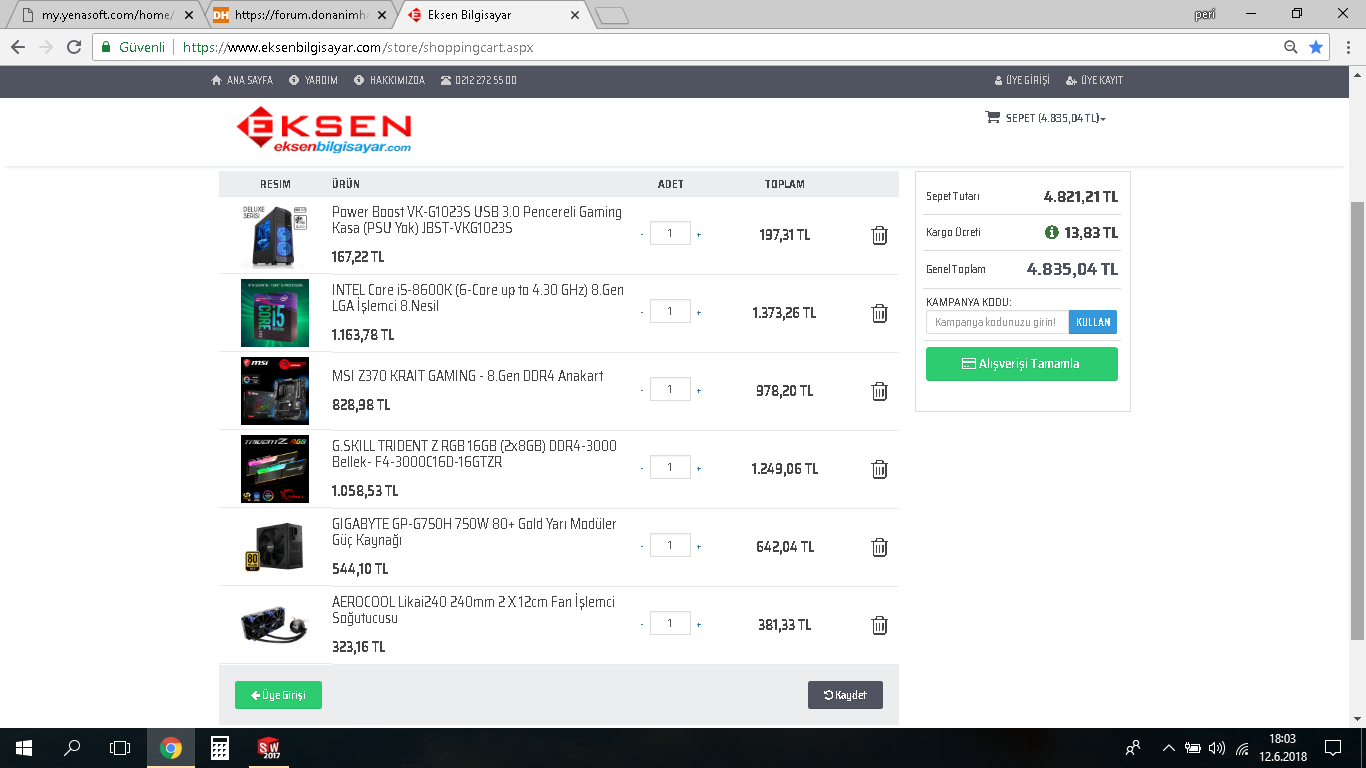Delete the Power Boost case from cart
The image size is (1366, 768).
tap(879, 235)
